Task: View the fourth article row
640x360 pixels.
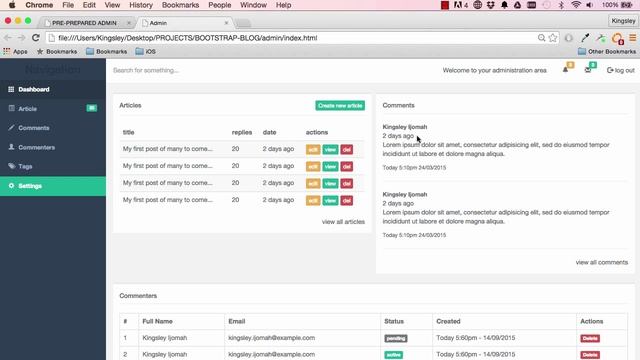Action: 330,200
